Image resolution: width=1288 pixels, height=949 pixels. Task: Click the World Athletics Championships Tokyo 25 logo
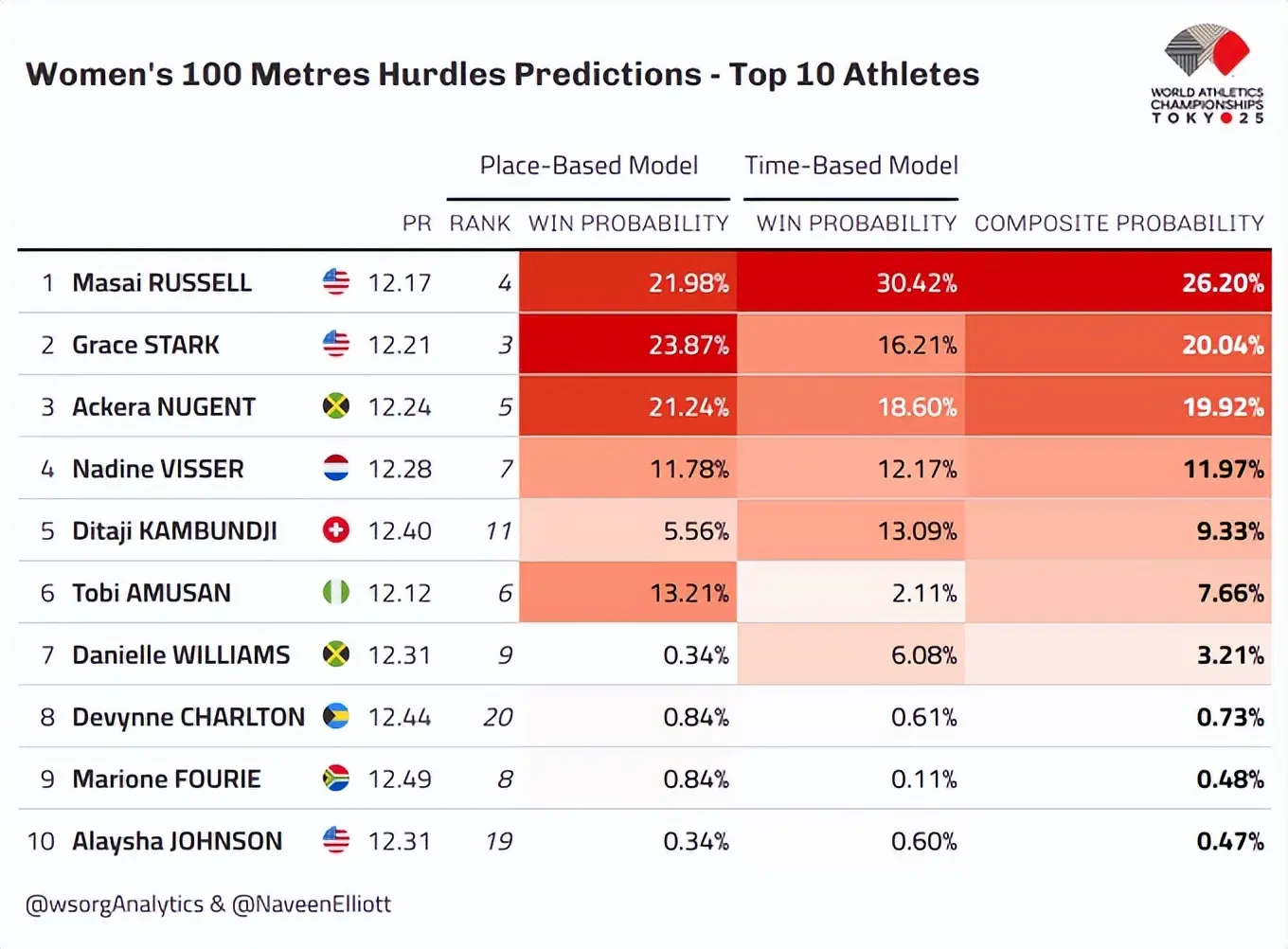coord(1207,74)
